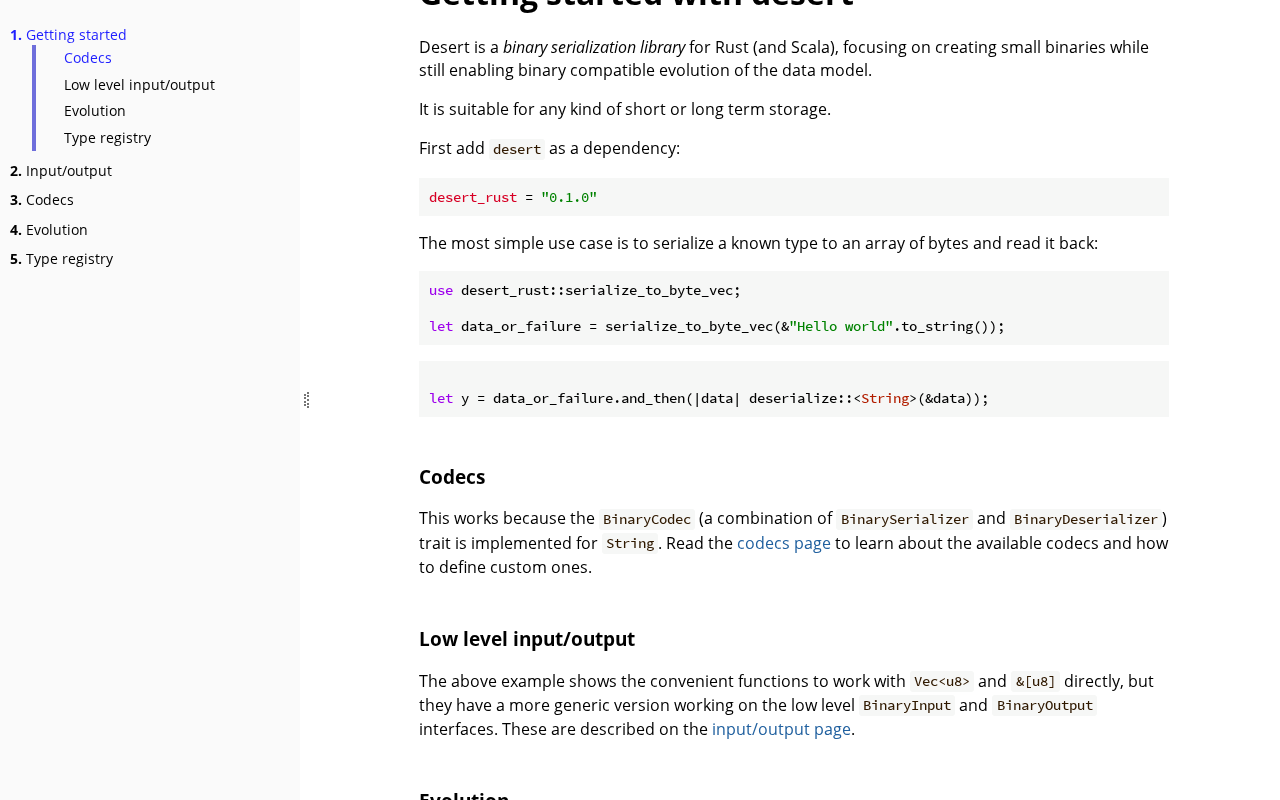Image resolution: width=1280 pixels, height=800 pixels.
Task: Click the inline Vec<u8> code term
Action: coord(941,681)
